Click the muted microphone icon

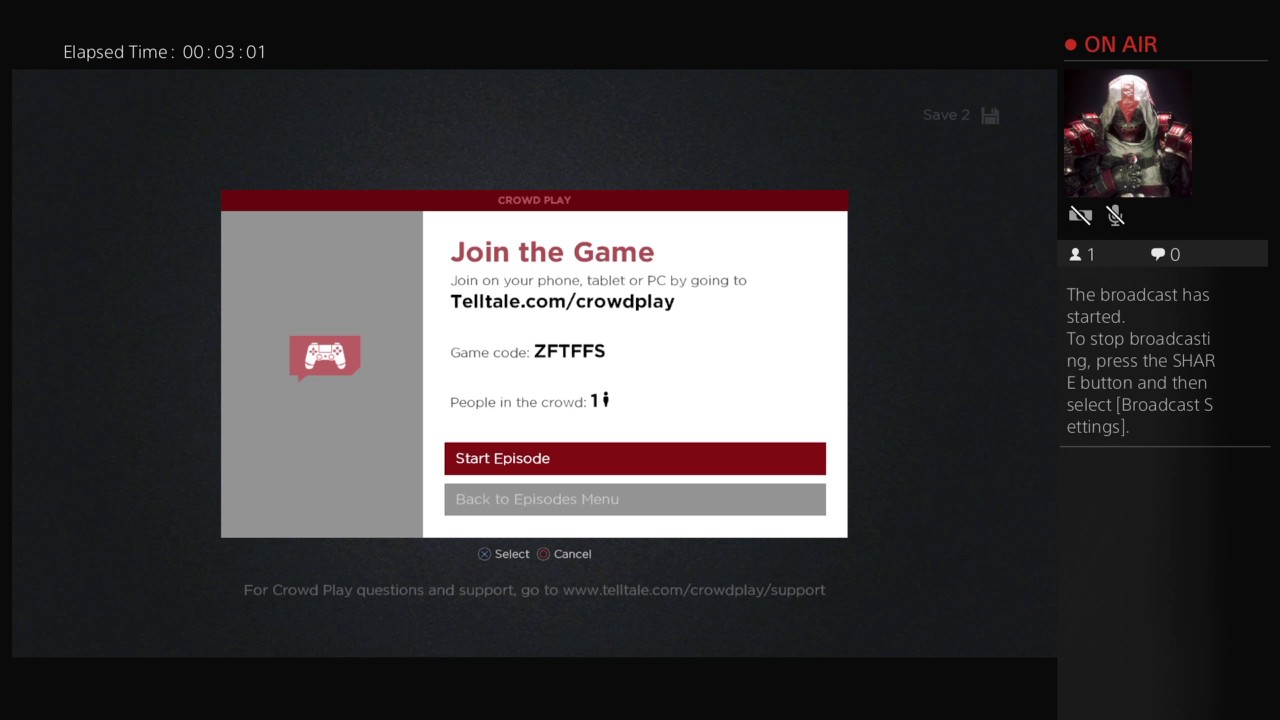(1116, 215)
